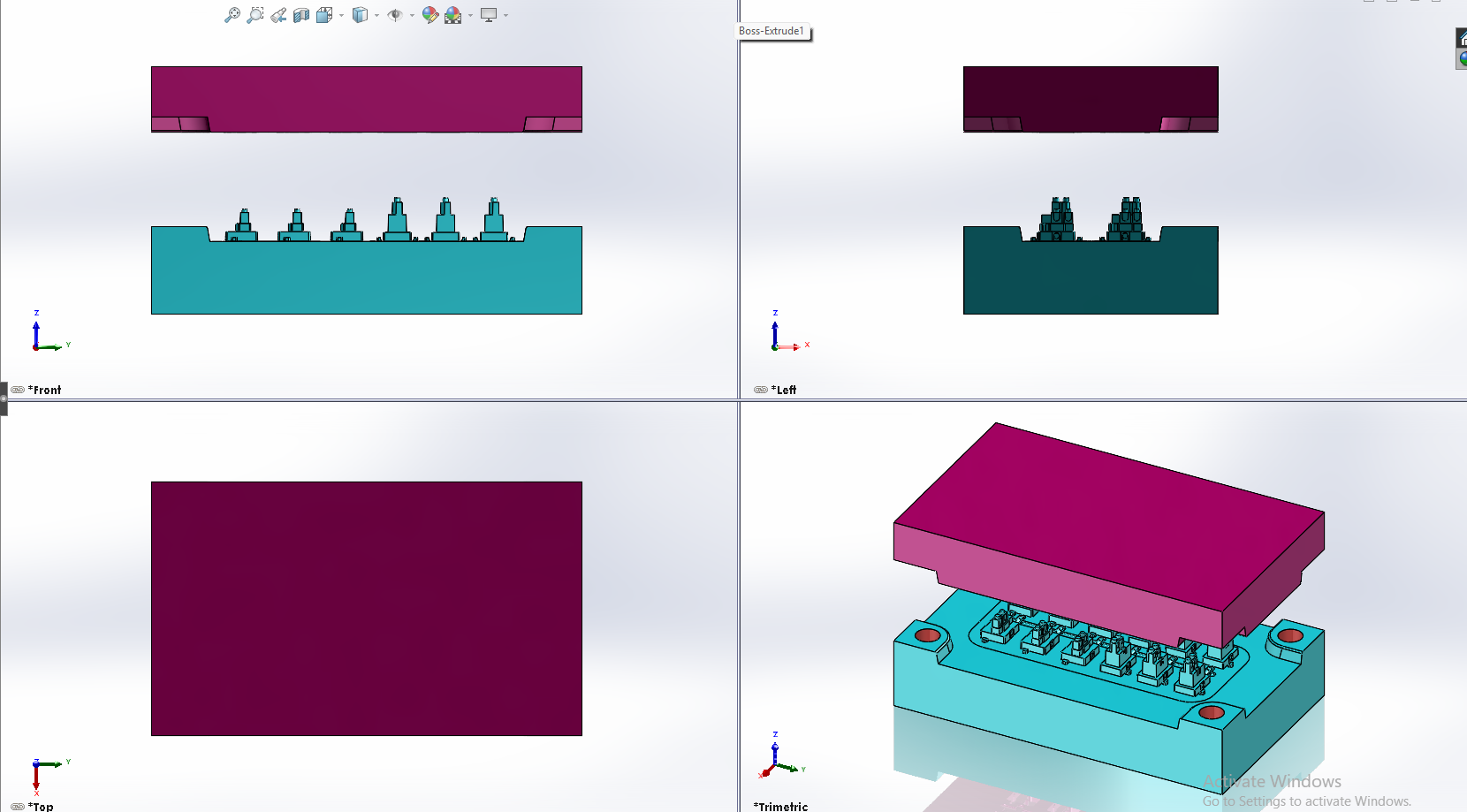Click the Zoom to Fit icon
Viewport: 1467px width, 812px height.
point(232,15)
